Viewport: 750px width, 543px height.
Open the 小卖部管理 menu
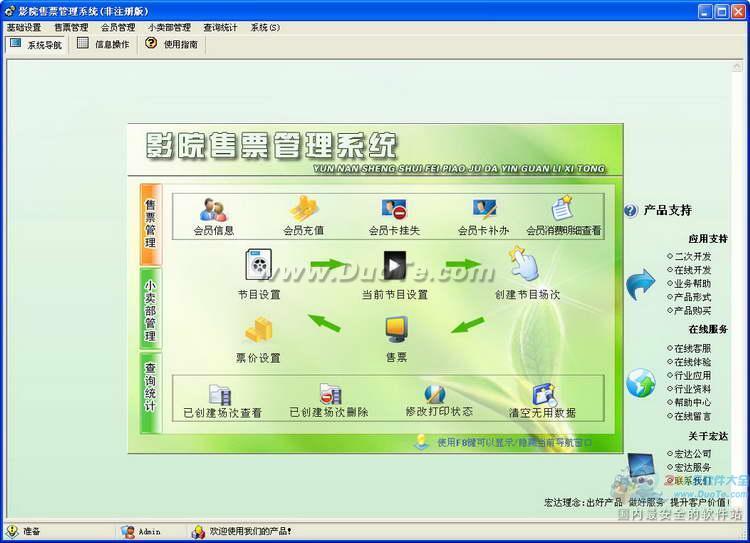[169, 28]
